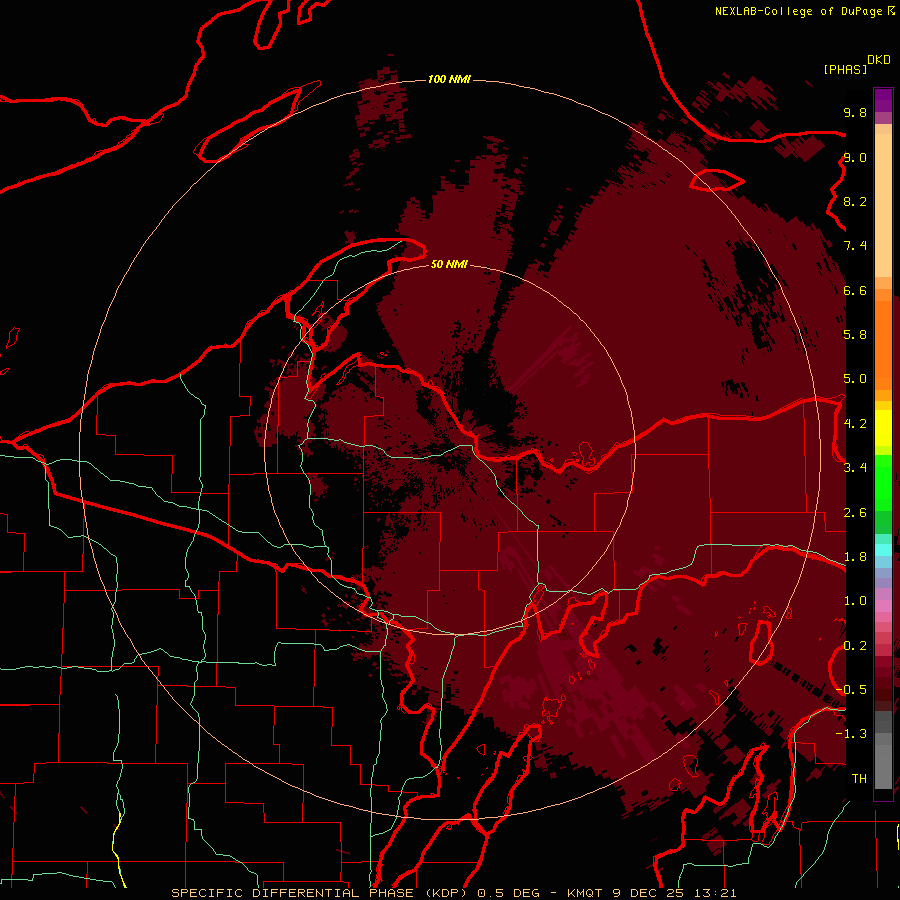The image size is (900, 900).
Task: Select the 1.0 value on the color scale
Action: (x=855, y=601)
